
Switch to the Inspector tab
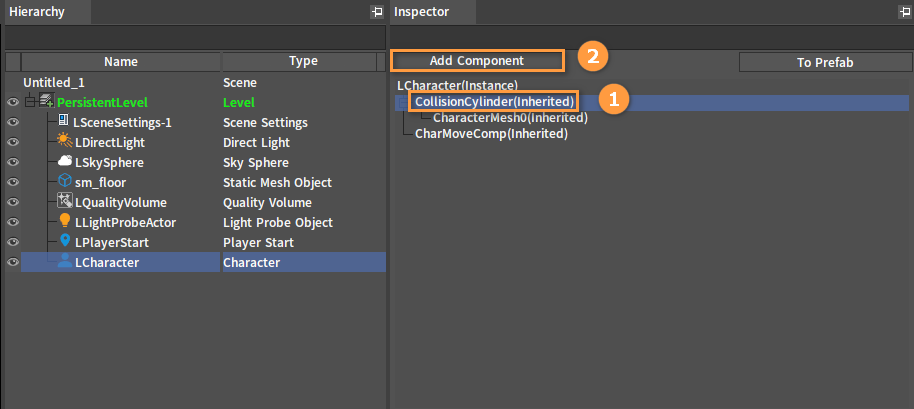[422, 12]
